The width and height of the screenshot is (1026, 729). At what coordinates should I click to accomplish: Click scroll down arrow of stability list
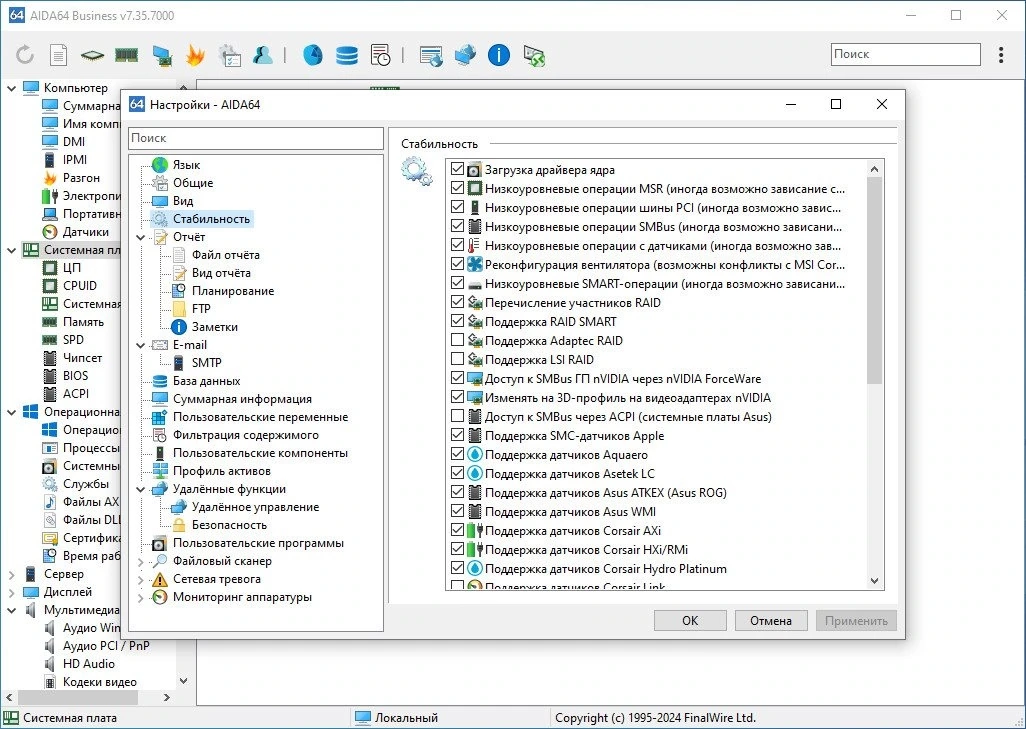pyautogui.click(x=875, y=580)
